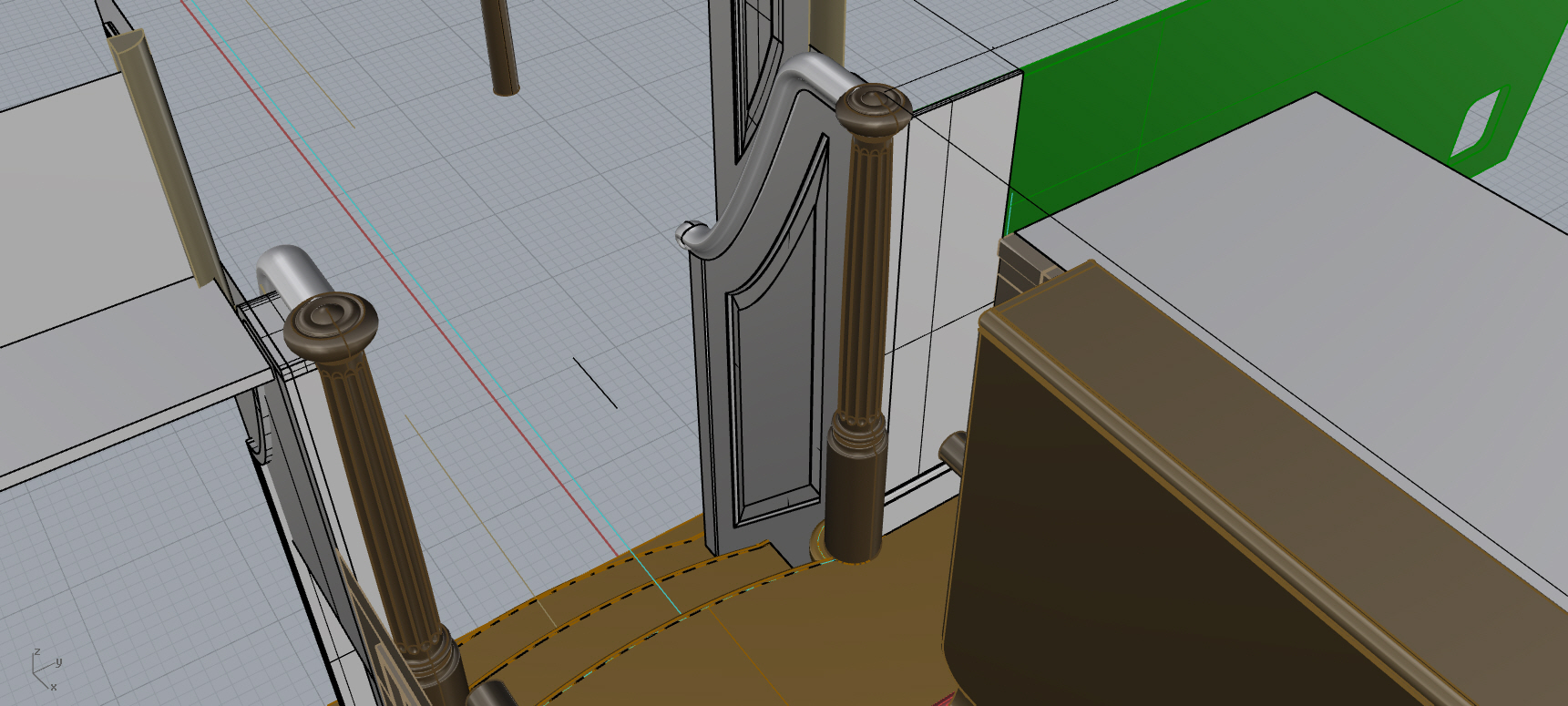The height and width of the screenshot is (706, 1568).
Task: Pick the curved silver handrail beside the left column
Action: coord(283,269)
